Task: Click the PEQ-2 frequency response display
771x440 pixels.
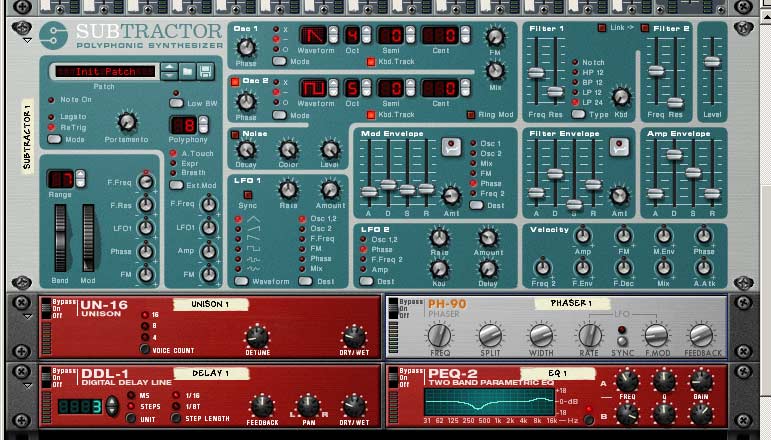Action: coord(489,402)
